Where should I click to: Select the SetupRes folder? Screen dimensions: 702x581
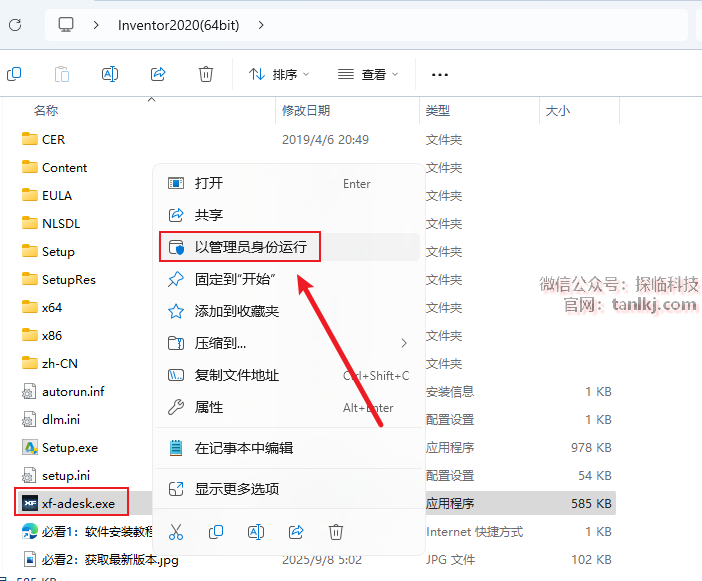[59, 279]
